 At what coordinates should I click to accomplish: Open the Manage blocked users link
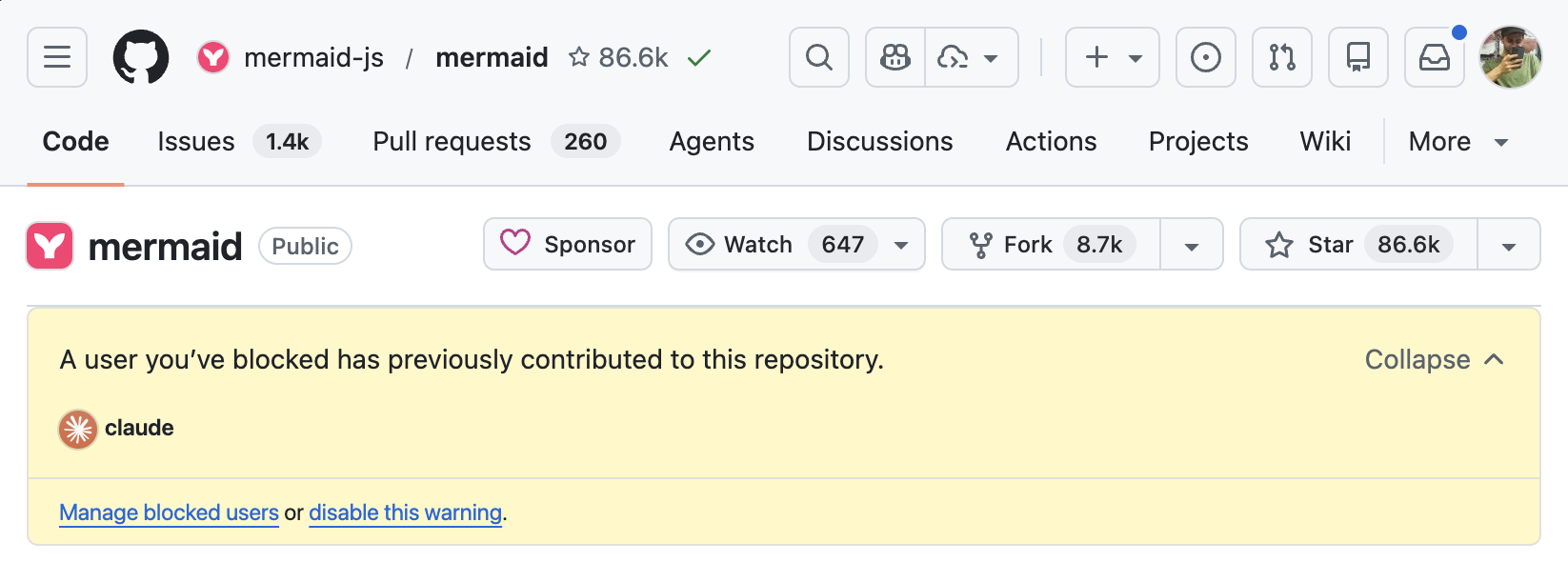coord(169,513)
